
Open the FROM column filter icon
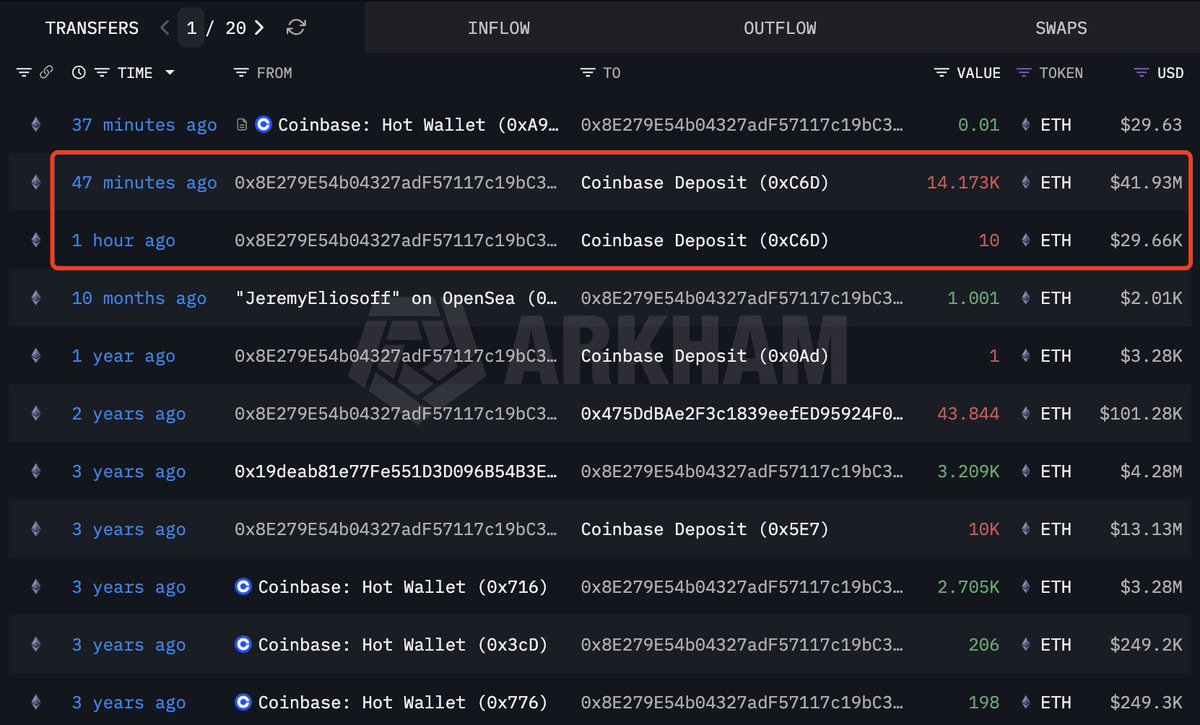[240, 72]
